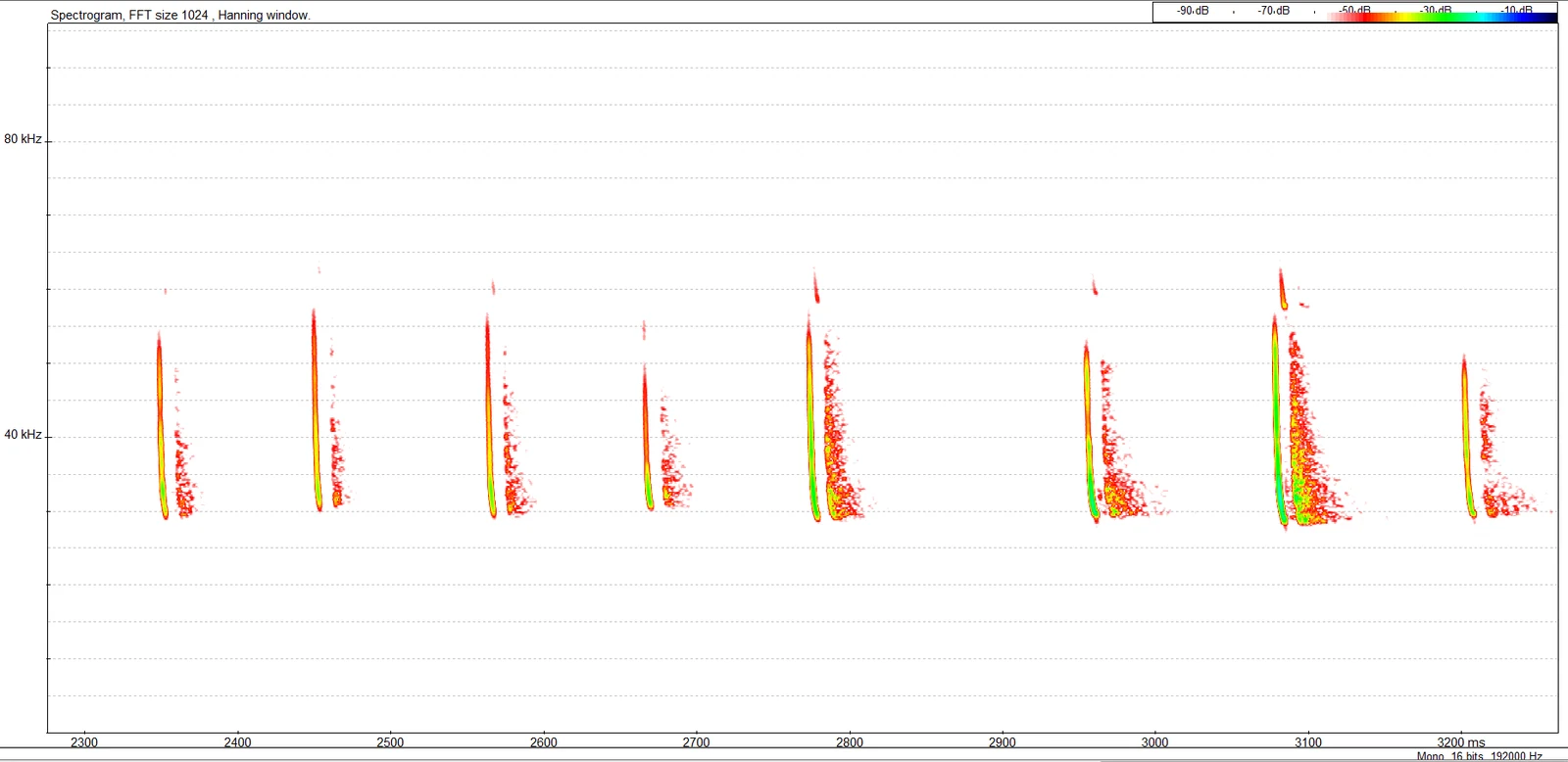Screen dimensions: 1568x762
Task: Click the 2700 time axis label
Action: coord(697,742)
